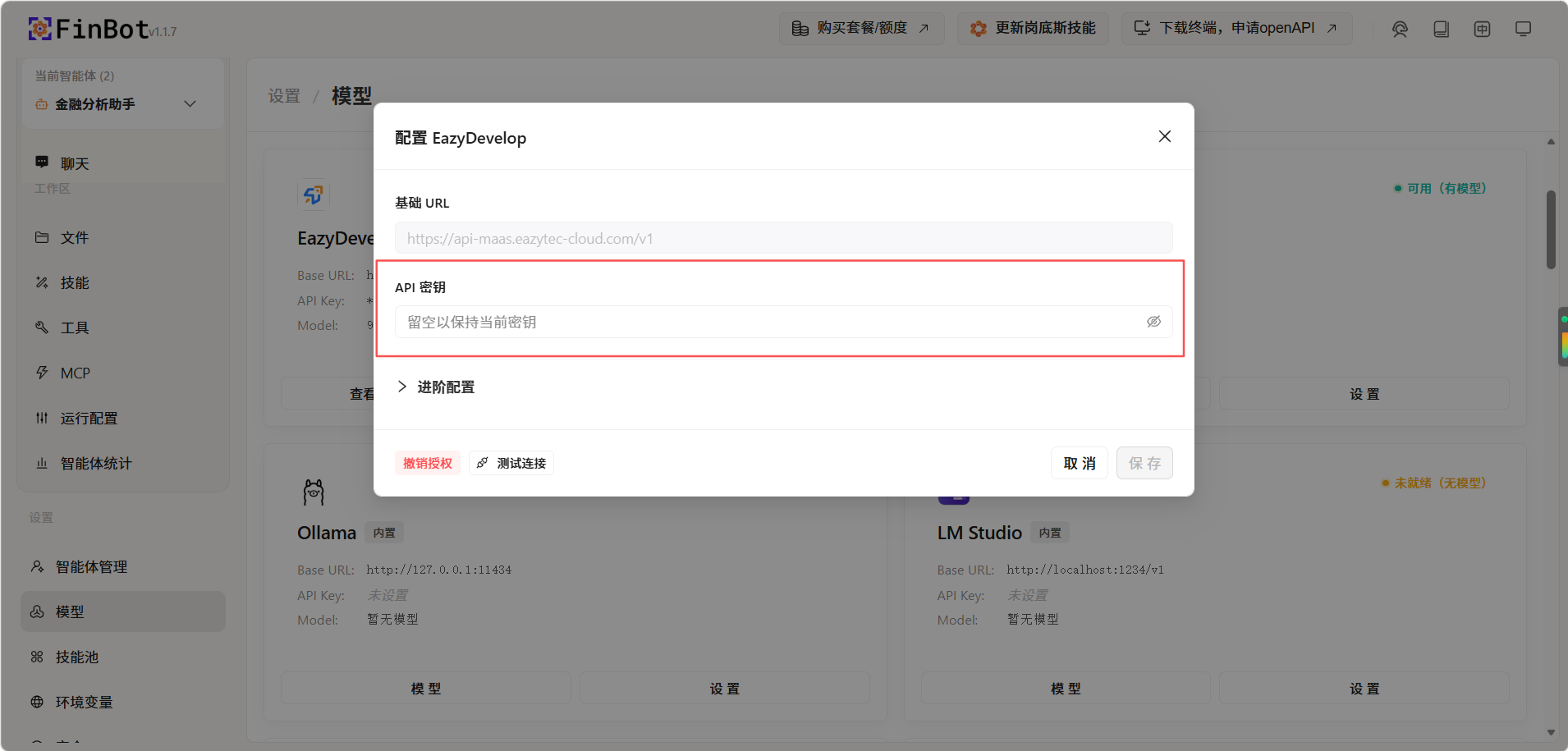This screenshot has width=1568, height=751.
Task: Toggle API key visibility eye icon
Action: point(1153,322)
